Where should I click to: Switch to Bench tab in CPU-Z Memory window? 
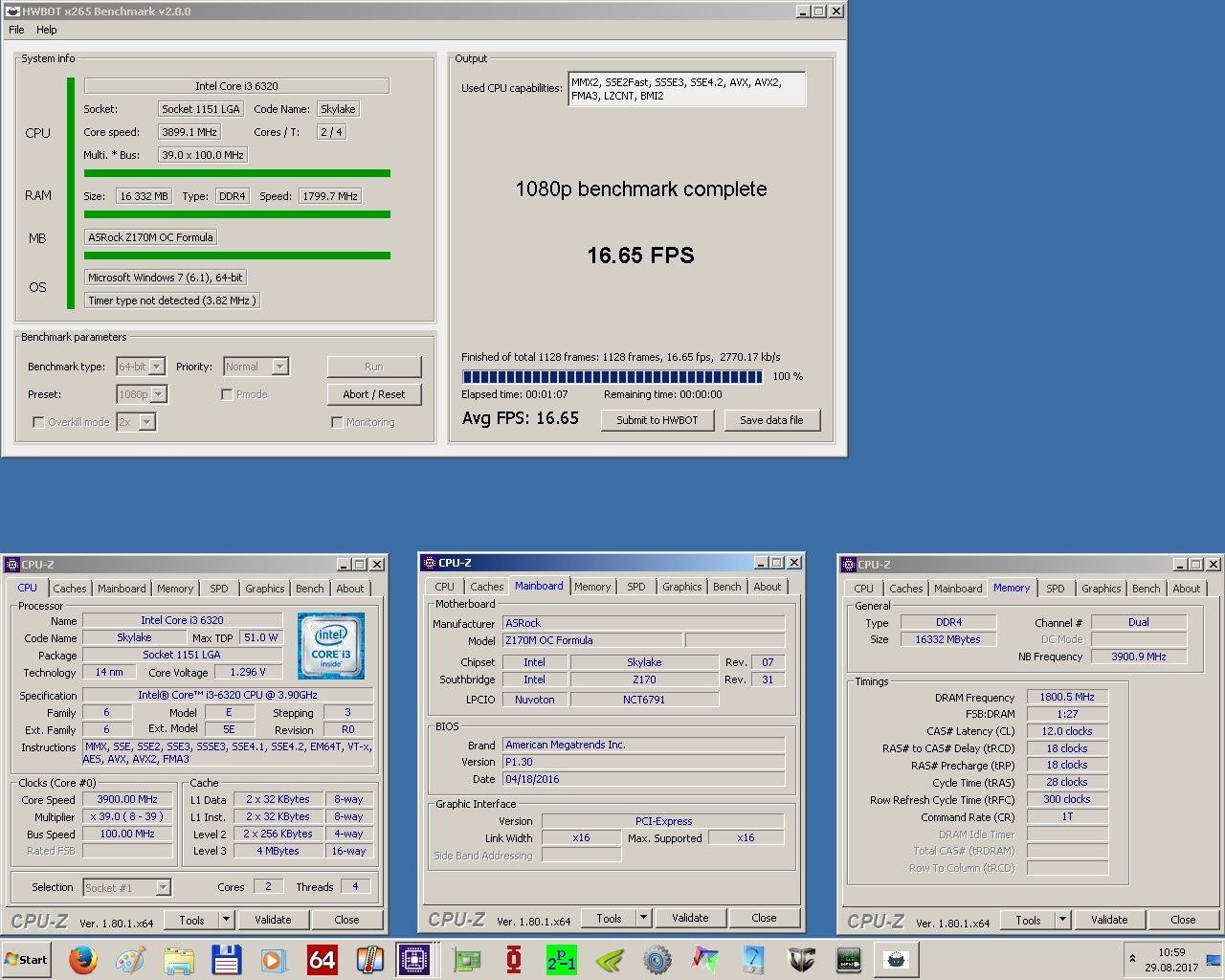1146,589
